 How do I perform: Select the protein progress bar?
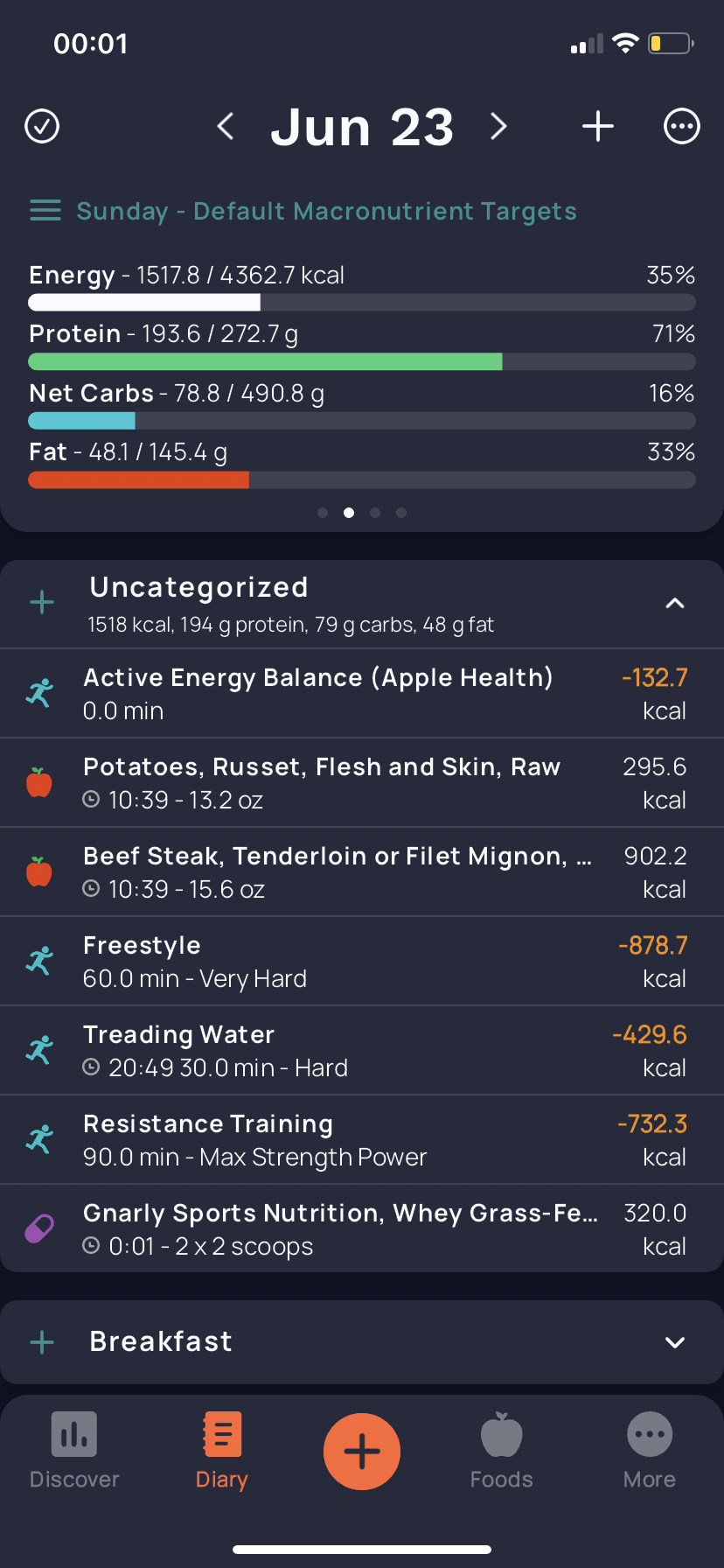(362, 361)
